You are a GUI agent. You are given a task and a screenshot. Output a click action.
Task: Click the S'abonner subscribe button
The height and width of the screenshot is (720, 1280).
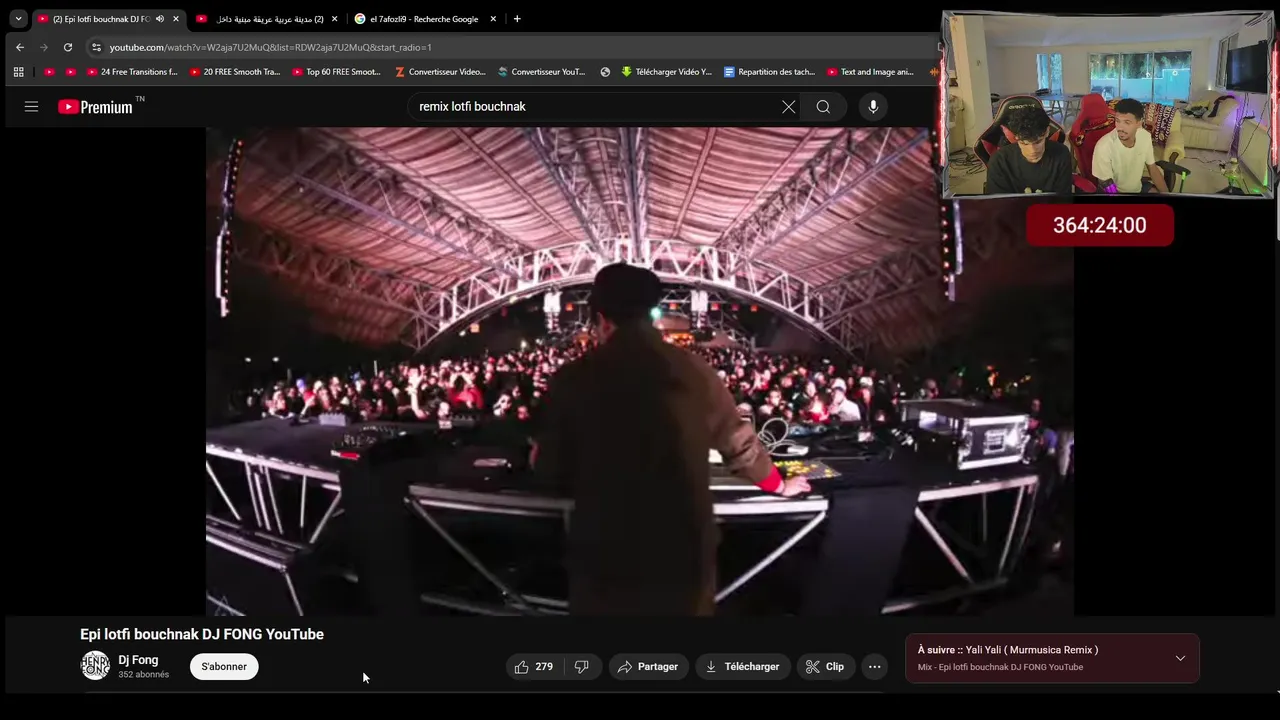pos(224,667)
